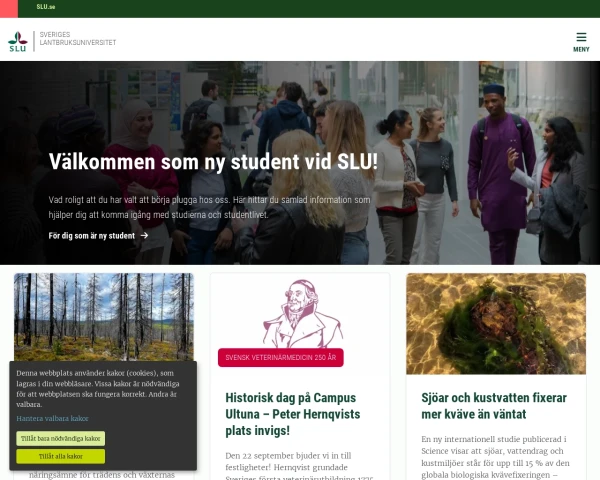Open 'Historisk dag på Campus Ultuna' article heading

tap(293, 414)
